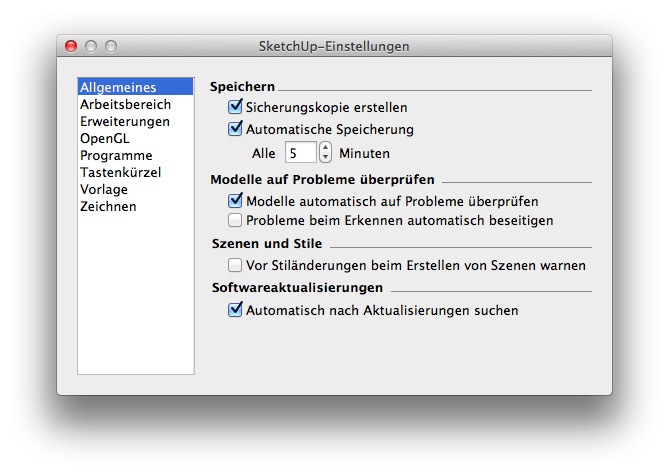Close the SketchUp-Einstellungen window
Image resolution: width=669 pixels, height=474 pixels.
point(71,46)
